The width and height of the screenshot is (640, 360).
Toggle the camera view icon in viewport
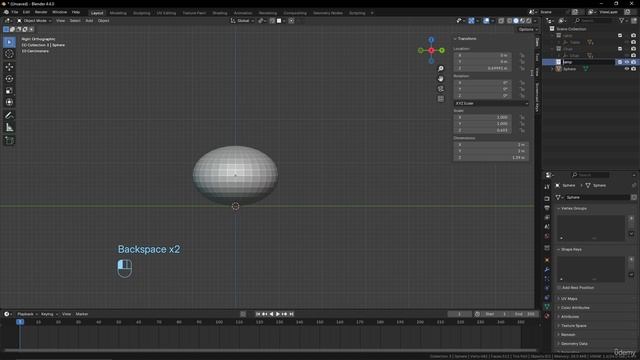pyautogui.click(x=441, y=89)
